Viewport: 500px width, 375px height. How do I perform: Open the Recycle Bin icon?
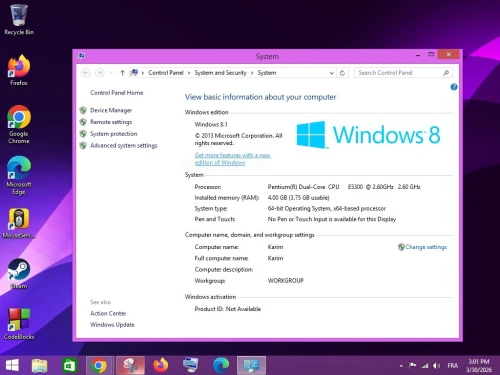(19, 19)
